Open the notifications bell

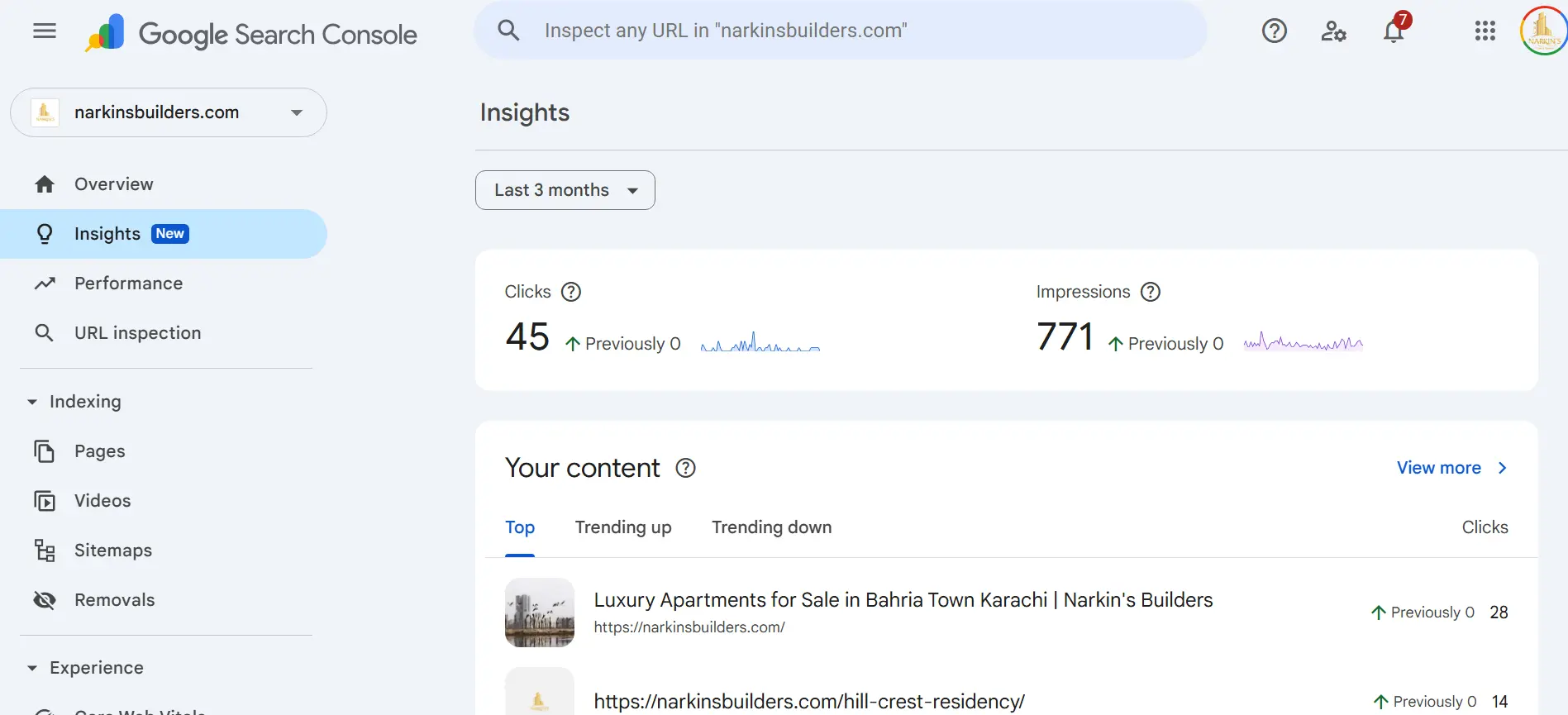(1394, 31)
